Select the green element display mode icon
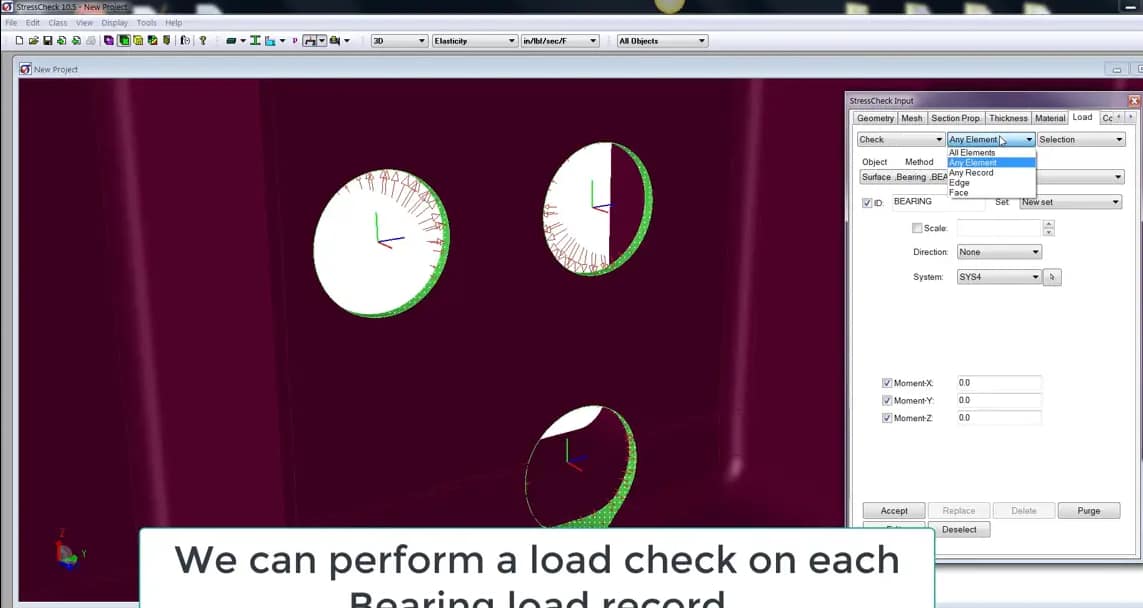The height and width of the screenshot is (608, 1143). click(123, 41)
